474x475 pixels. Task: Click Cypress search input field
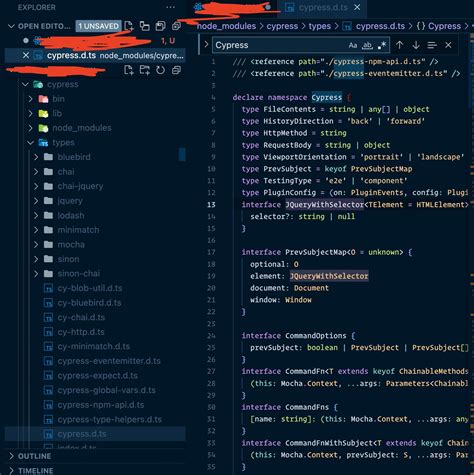click(x=279, y=45)
